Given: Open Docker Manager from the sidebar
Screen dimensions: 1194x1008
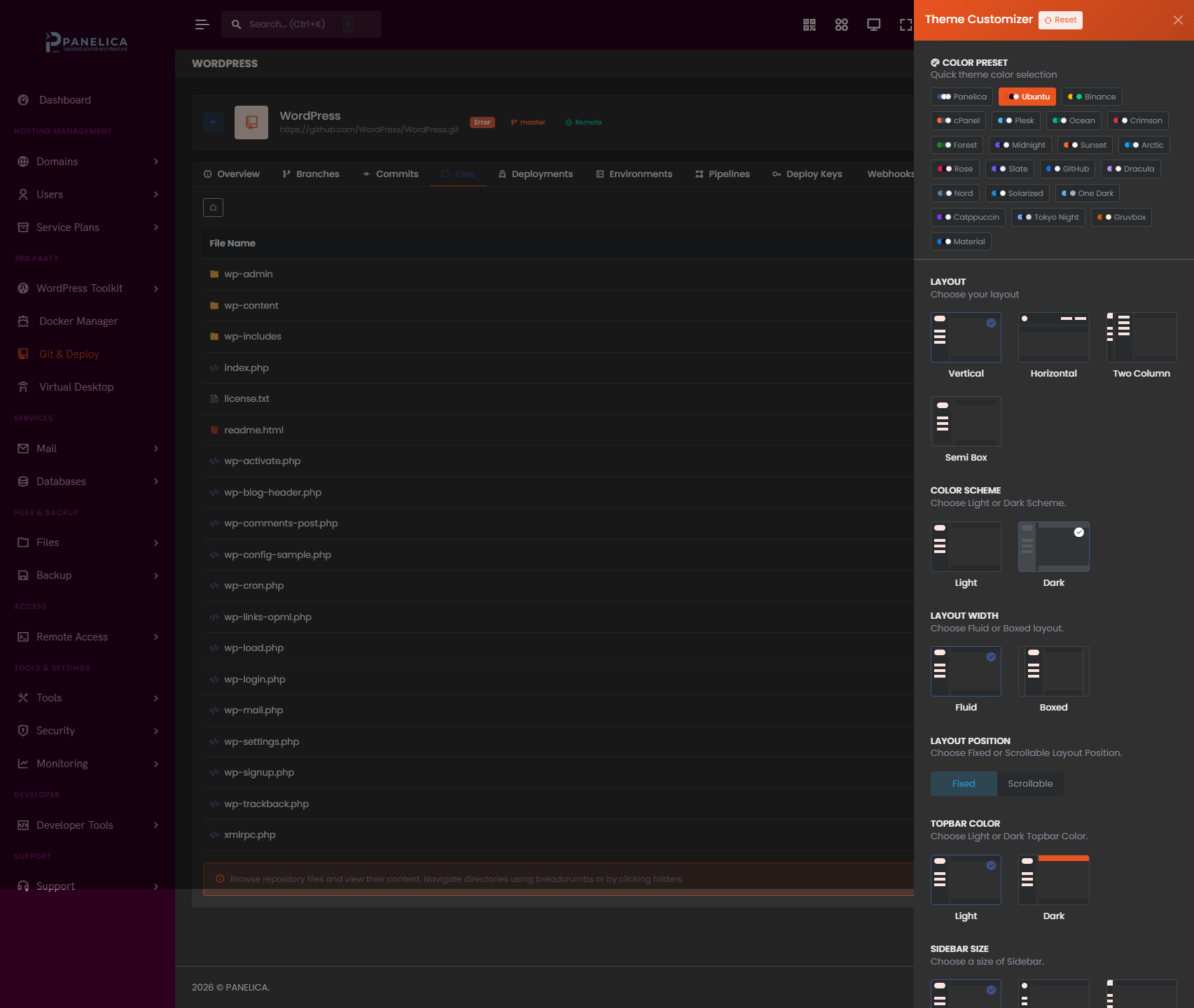Looking at the screenshot, I should pos(78,321).
